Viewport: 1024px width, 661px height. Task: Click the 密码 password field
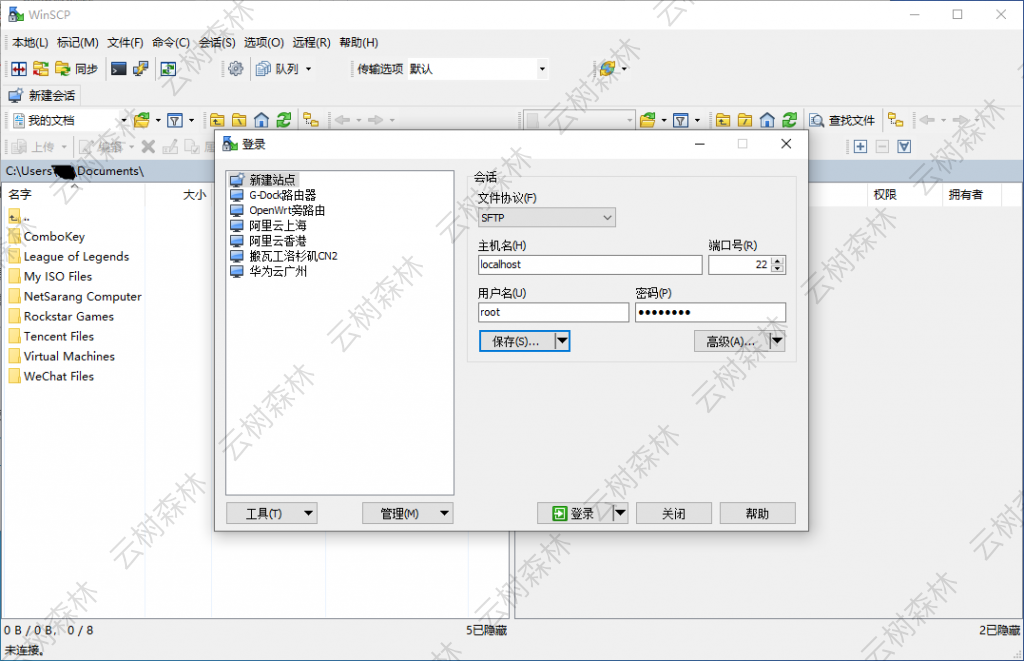point(710,312)
